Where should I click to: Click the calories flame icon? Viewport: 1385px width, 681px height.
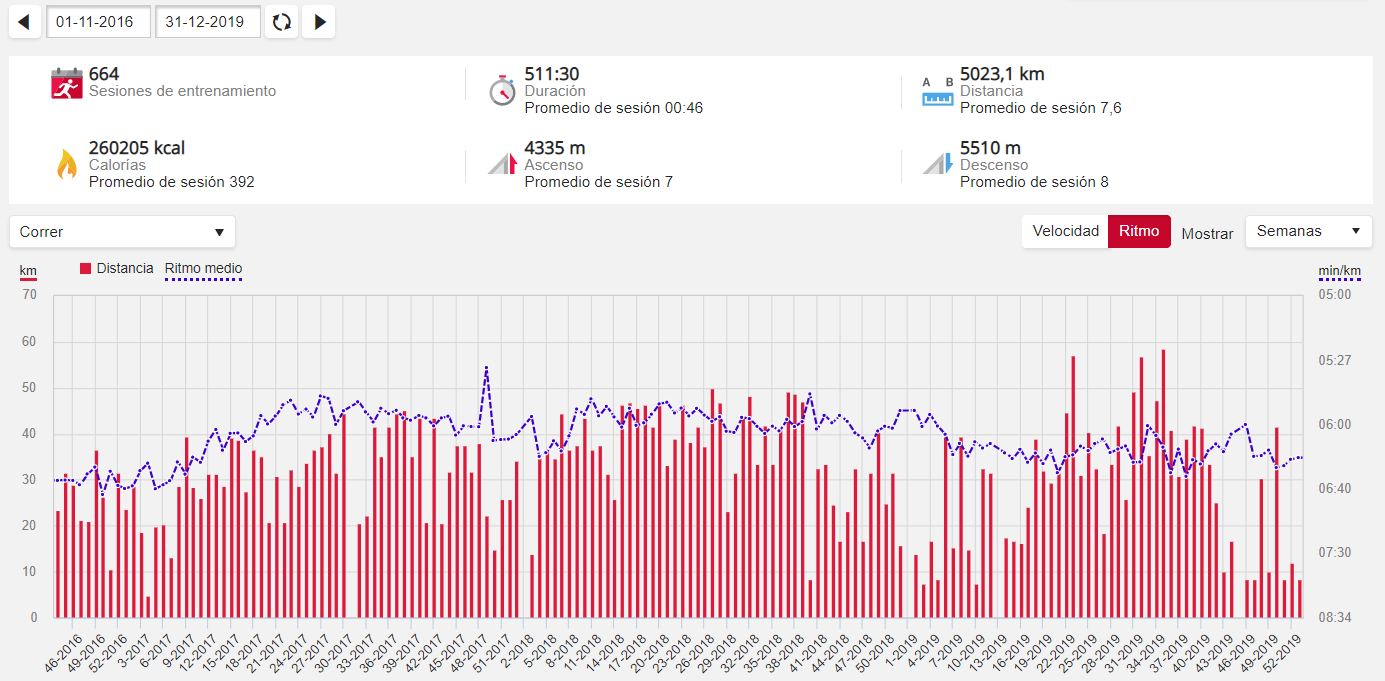pyautogui.click(x=66, y=164)
